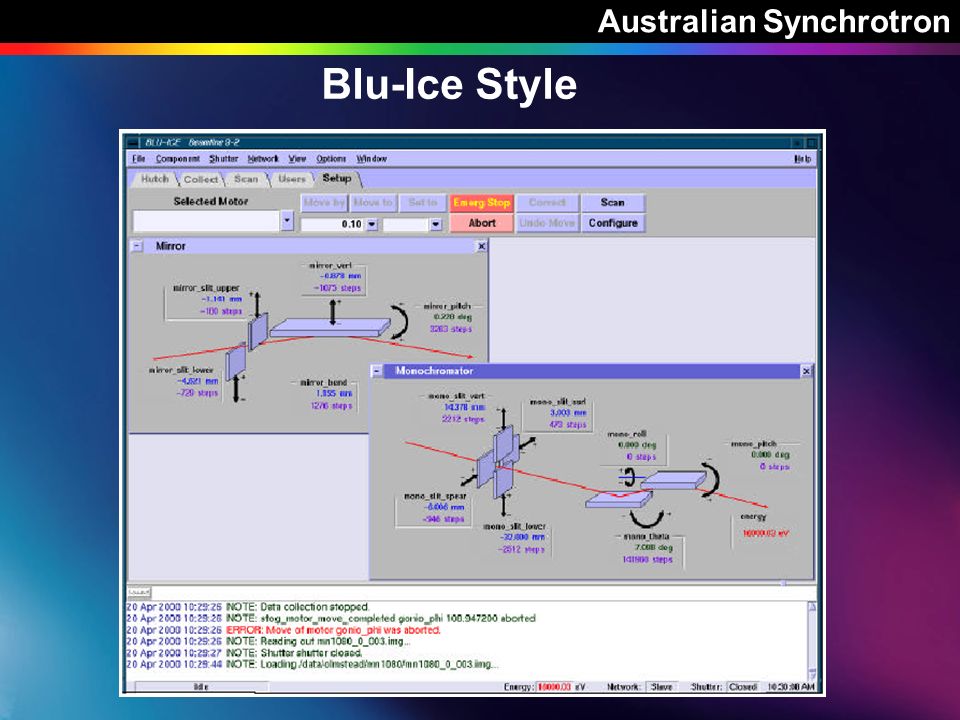Click the red energy value in Monochromator

coord(765,533)
